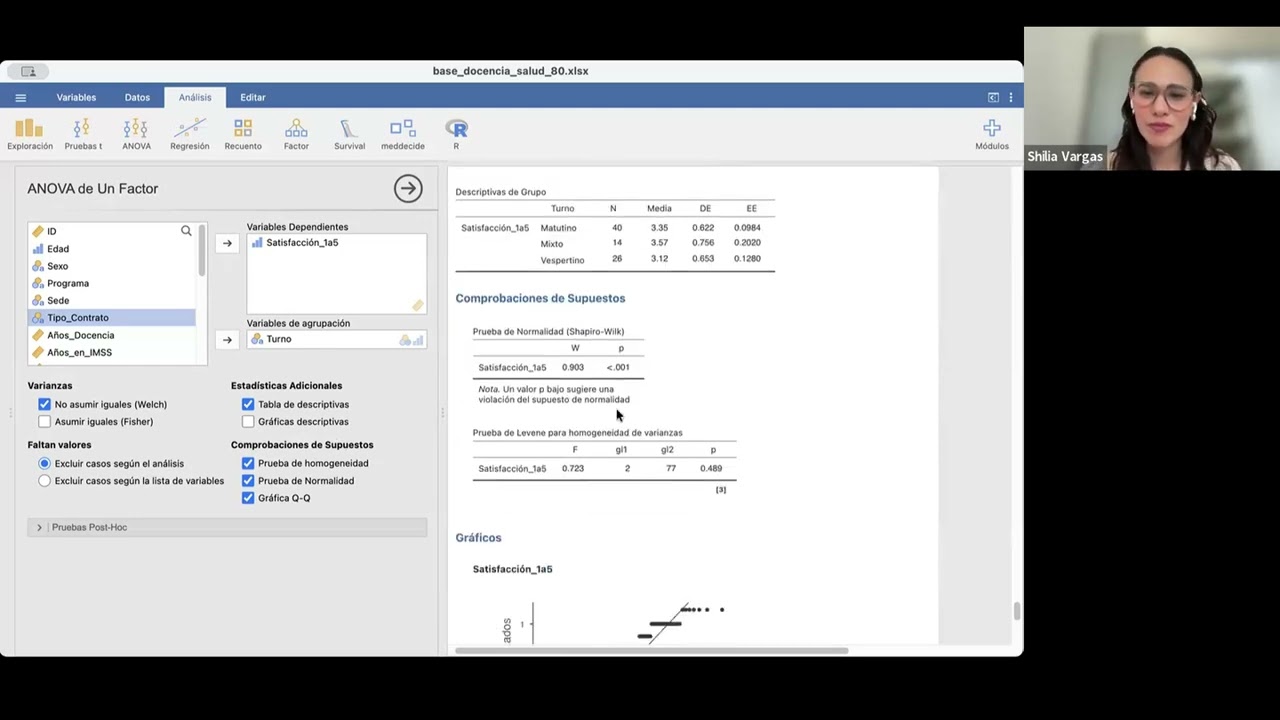
Task: Click the window sidebar icon in title bar
Action: (x=28, y=71)
